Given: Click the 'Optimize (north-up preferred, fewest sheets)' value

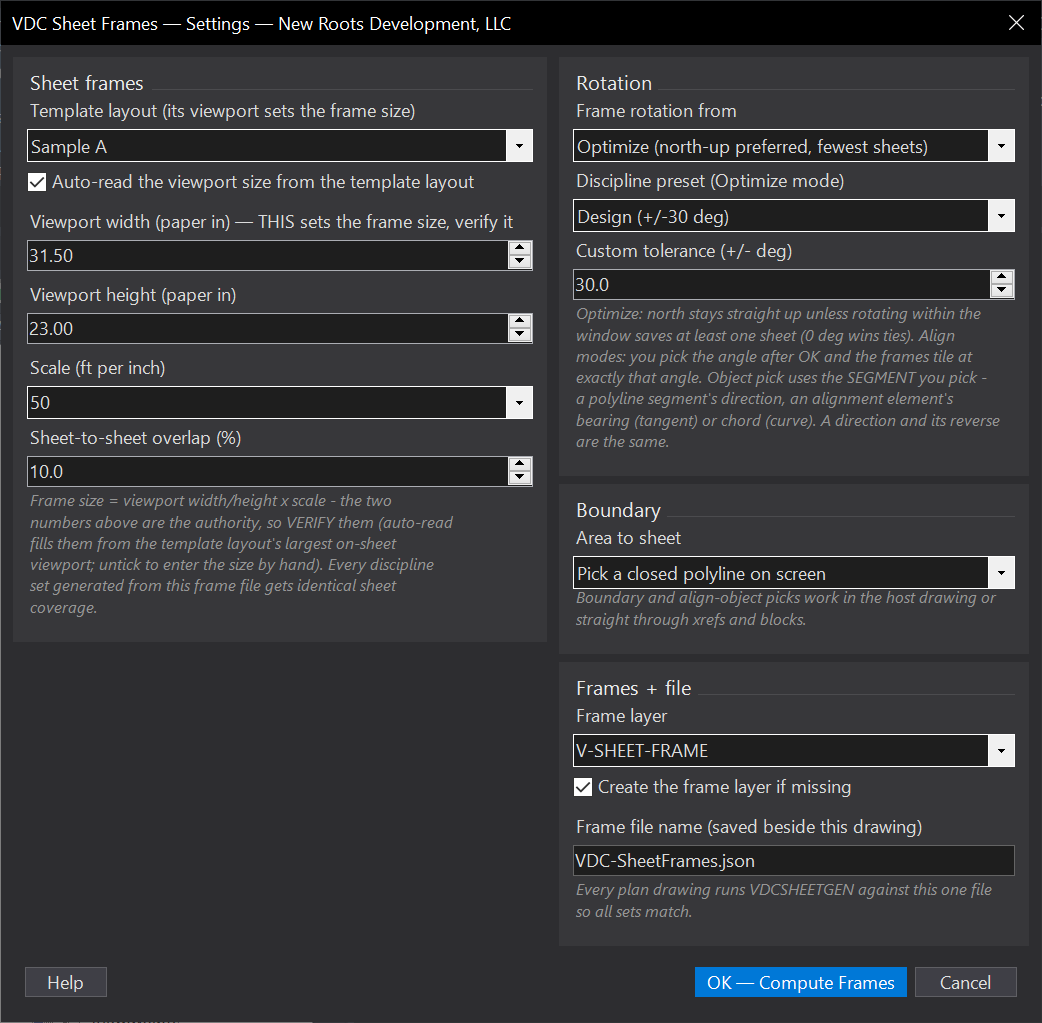Looking at the screenshot, I should click(x=752, y=147).
